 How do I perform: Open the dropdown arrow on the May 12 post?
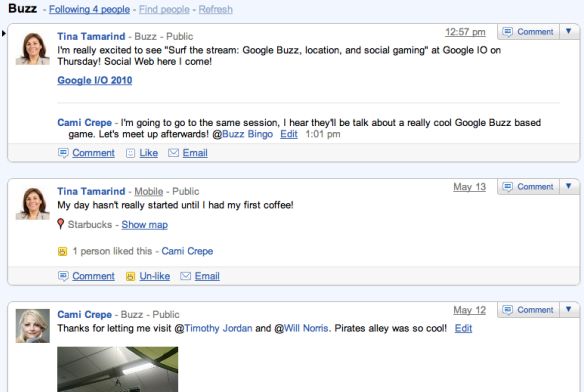point(569,309)
